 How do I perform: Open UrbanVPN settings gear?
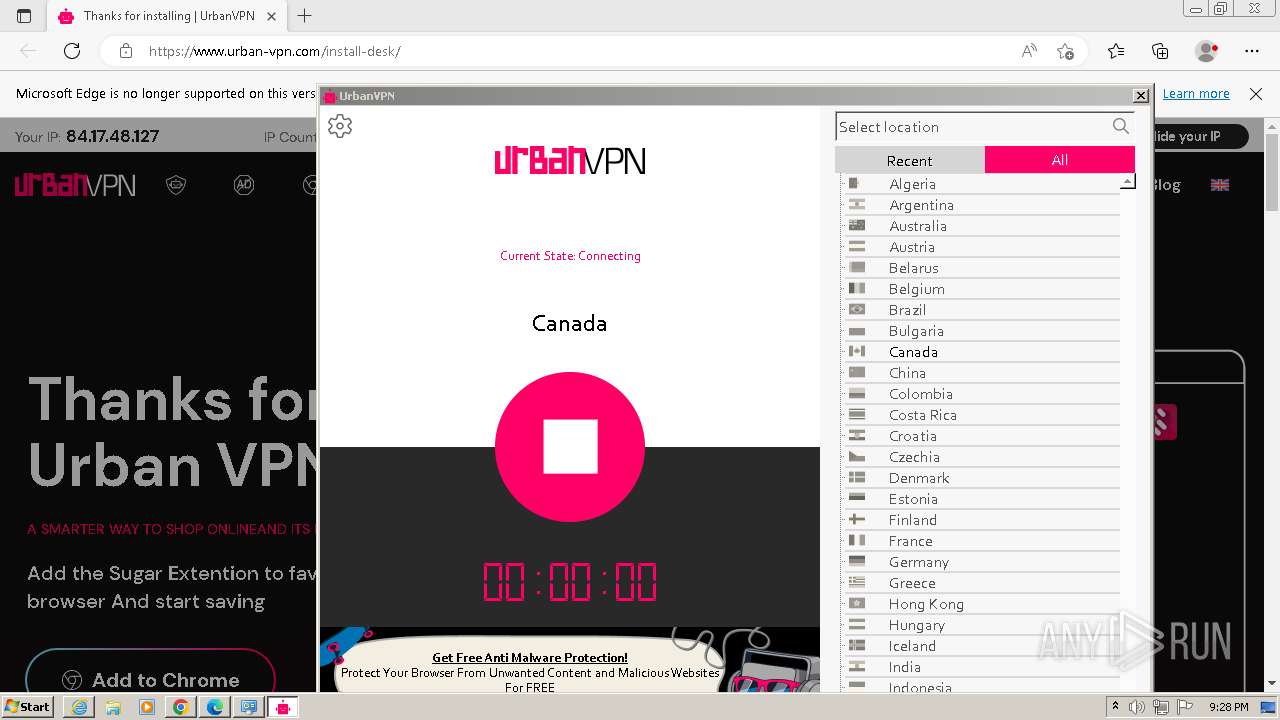pos(340,126)
